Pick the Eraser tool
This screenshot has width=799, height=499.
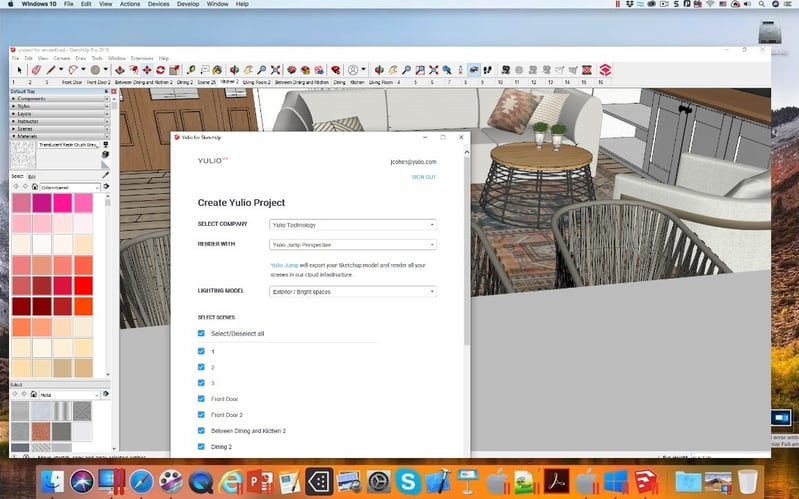pos(36,70)
